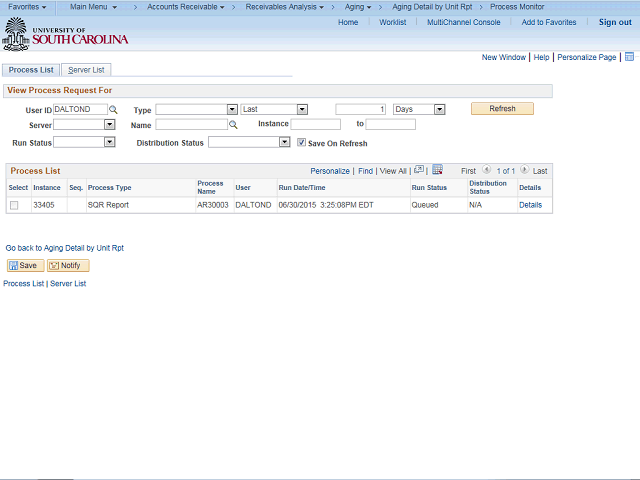Switch to the Server List tab
The image size is (640, 480).
tap(86, 70)
